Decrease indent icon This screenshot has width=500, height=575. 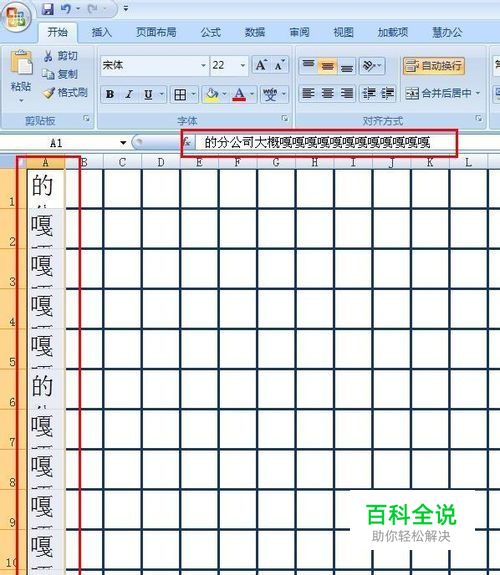coord(368,94)
